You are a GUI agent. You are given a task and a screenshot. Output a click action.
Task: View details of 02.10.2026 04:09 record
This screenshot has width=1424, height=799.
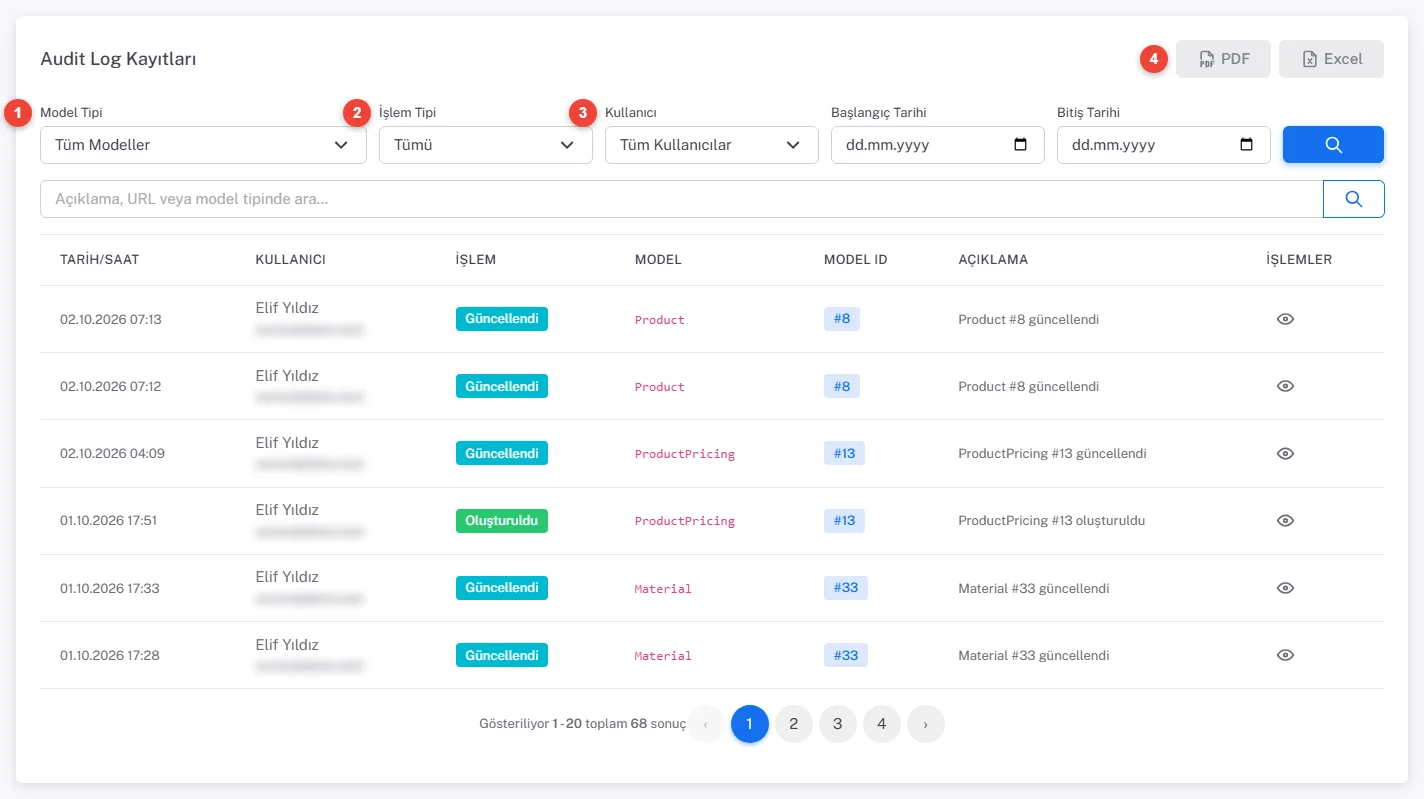[x=1286, y=453]
